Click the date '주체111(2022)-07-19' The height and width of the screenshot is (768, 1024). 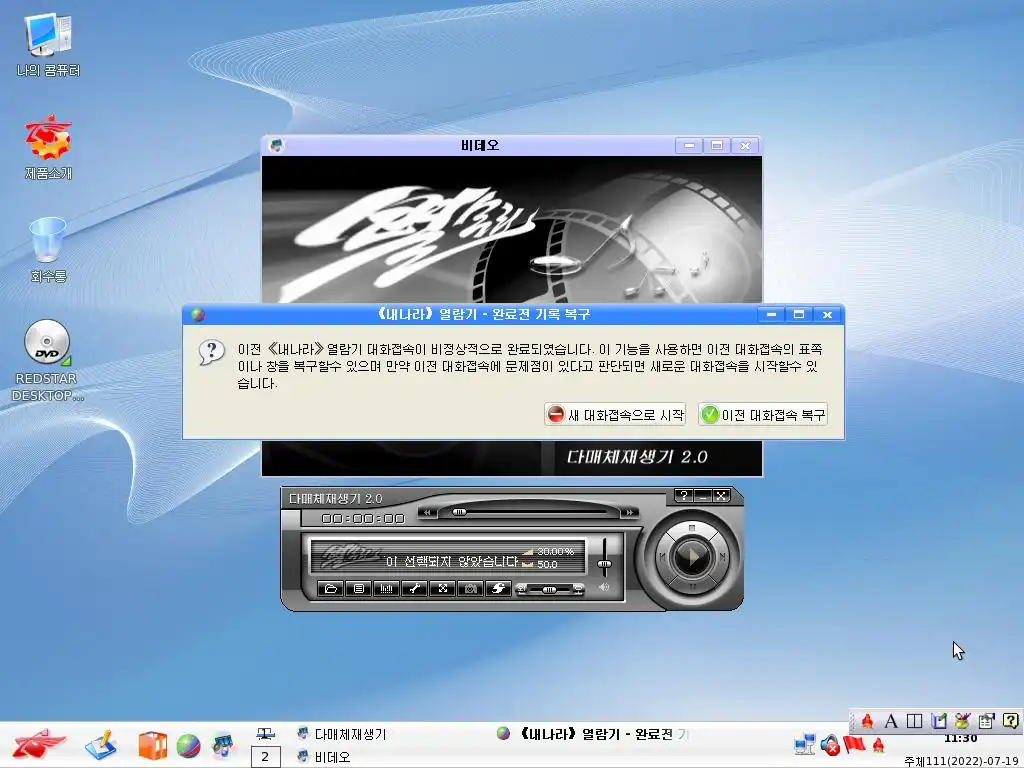click(962, 761)
